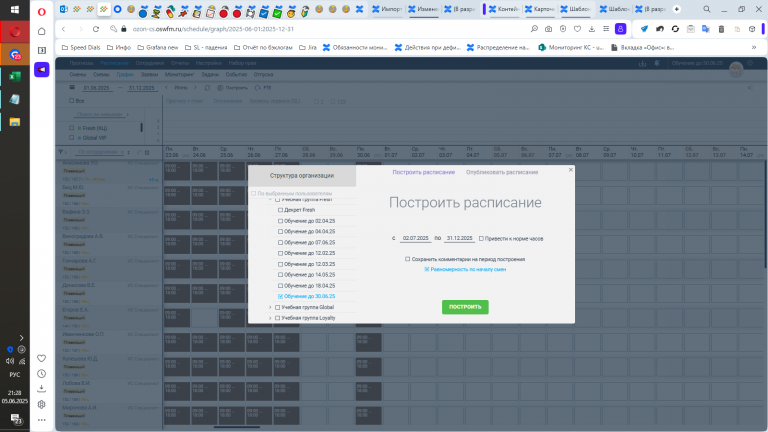Open a new browser tab

tap(677, 9)
